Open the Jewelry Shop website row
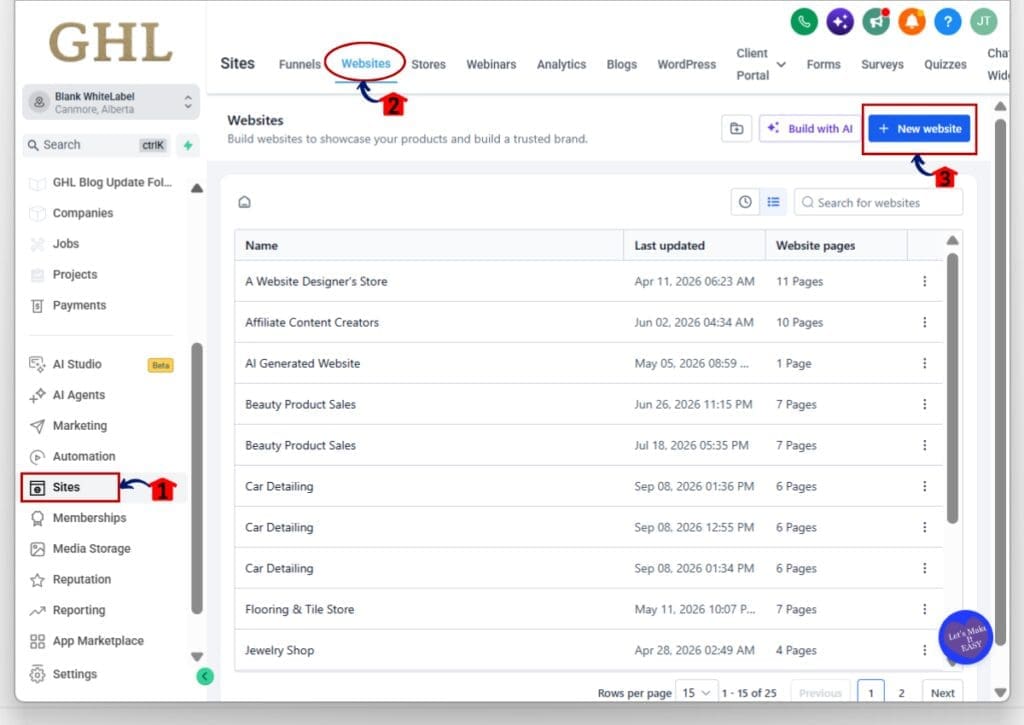Image resolution: width=1024 pixels, height=725 pixels. [588, 651]
